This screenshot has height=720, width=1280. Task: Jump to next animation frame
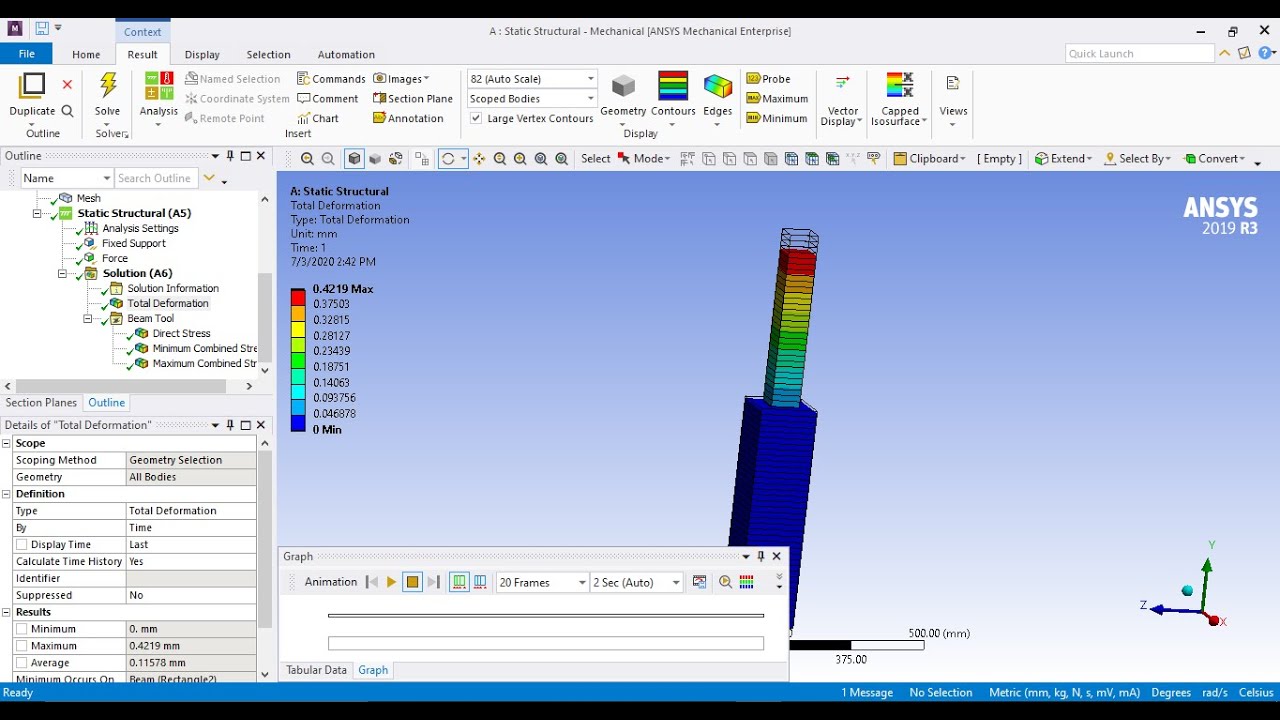pos(433,582)
